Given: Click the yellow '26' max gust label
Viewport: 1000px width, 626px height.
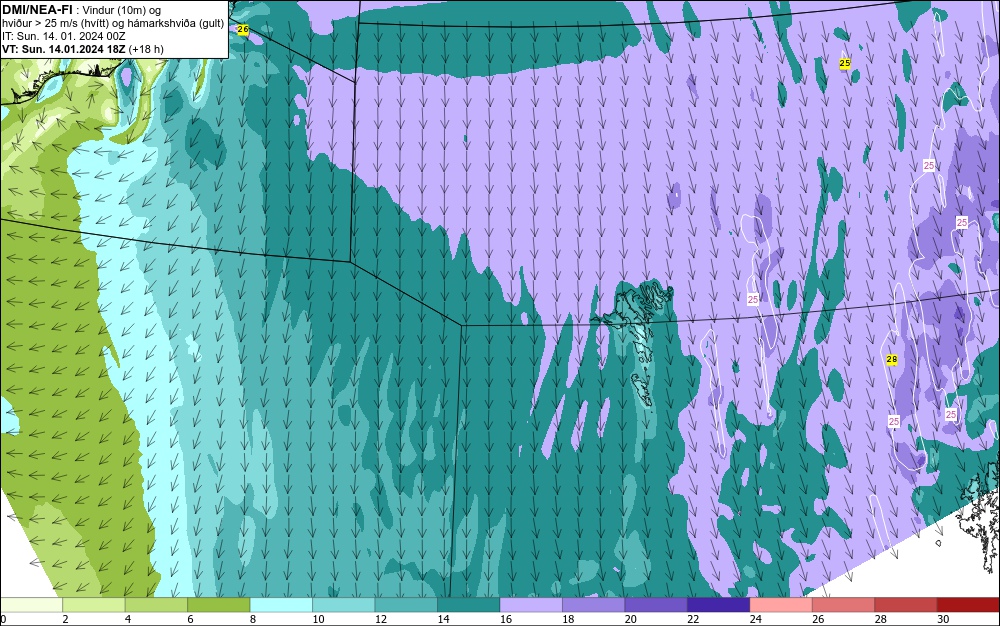Looking at the screenshot, I should point(242,29).
